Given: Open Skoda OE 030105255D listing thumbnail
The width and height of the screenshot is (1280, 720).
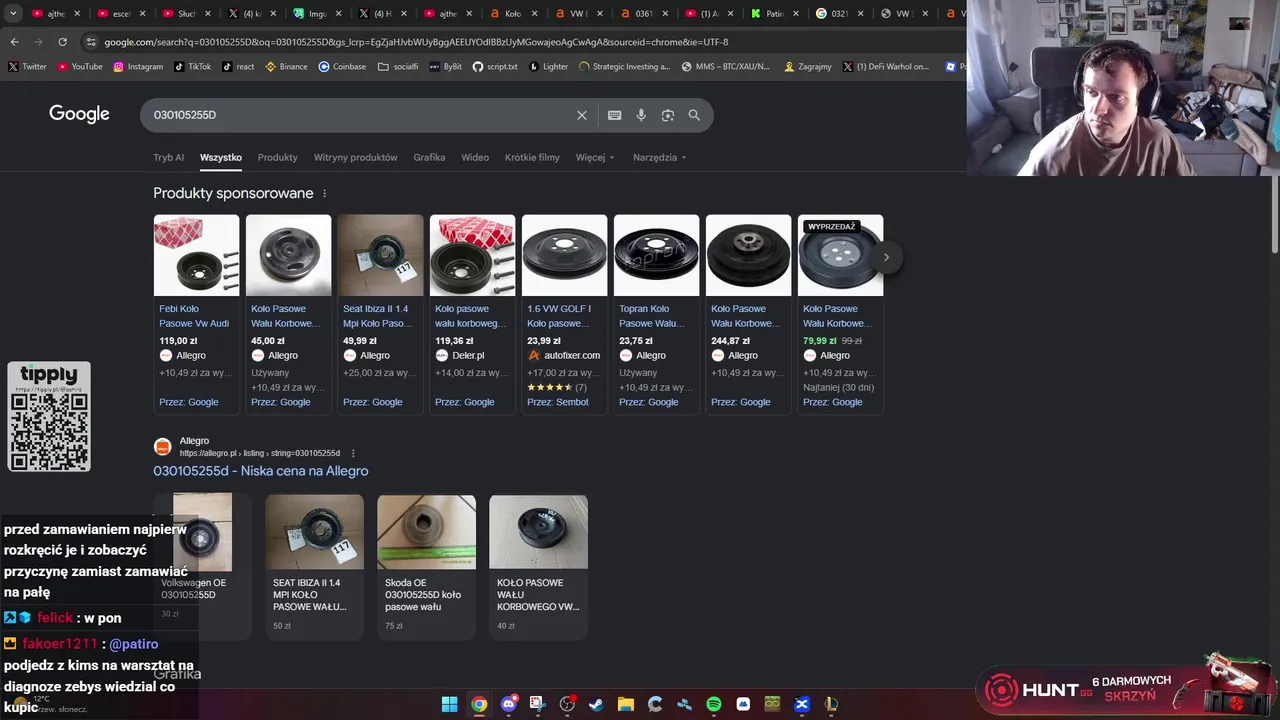Looking at the screenshot, I should [426, 532].
